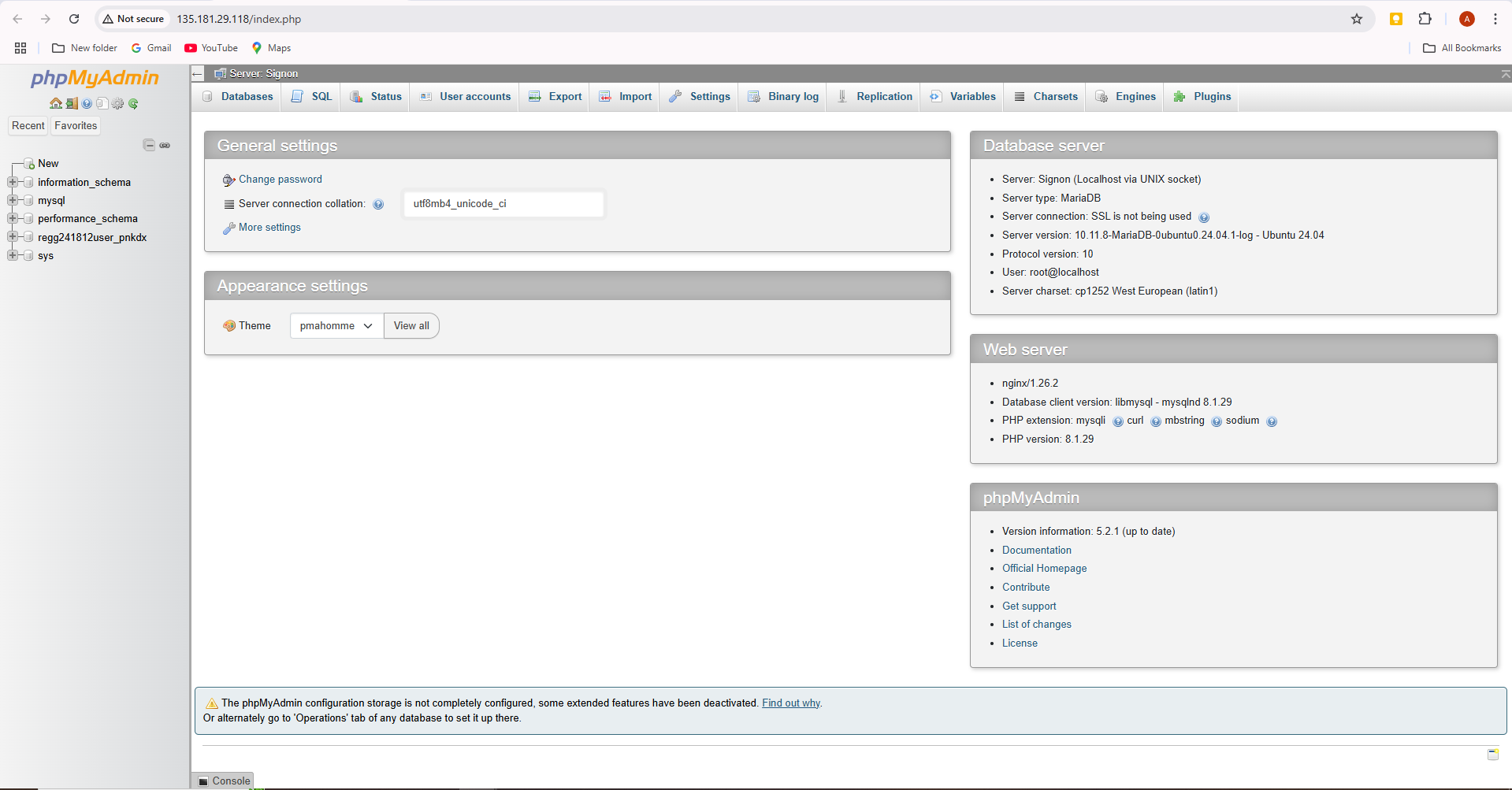The image size is (1512, 790).
Task: Reload the navigation panel with green arrow
Action: point(134,103)
